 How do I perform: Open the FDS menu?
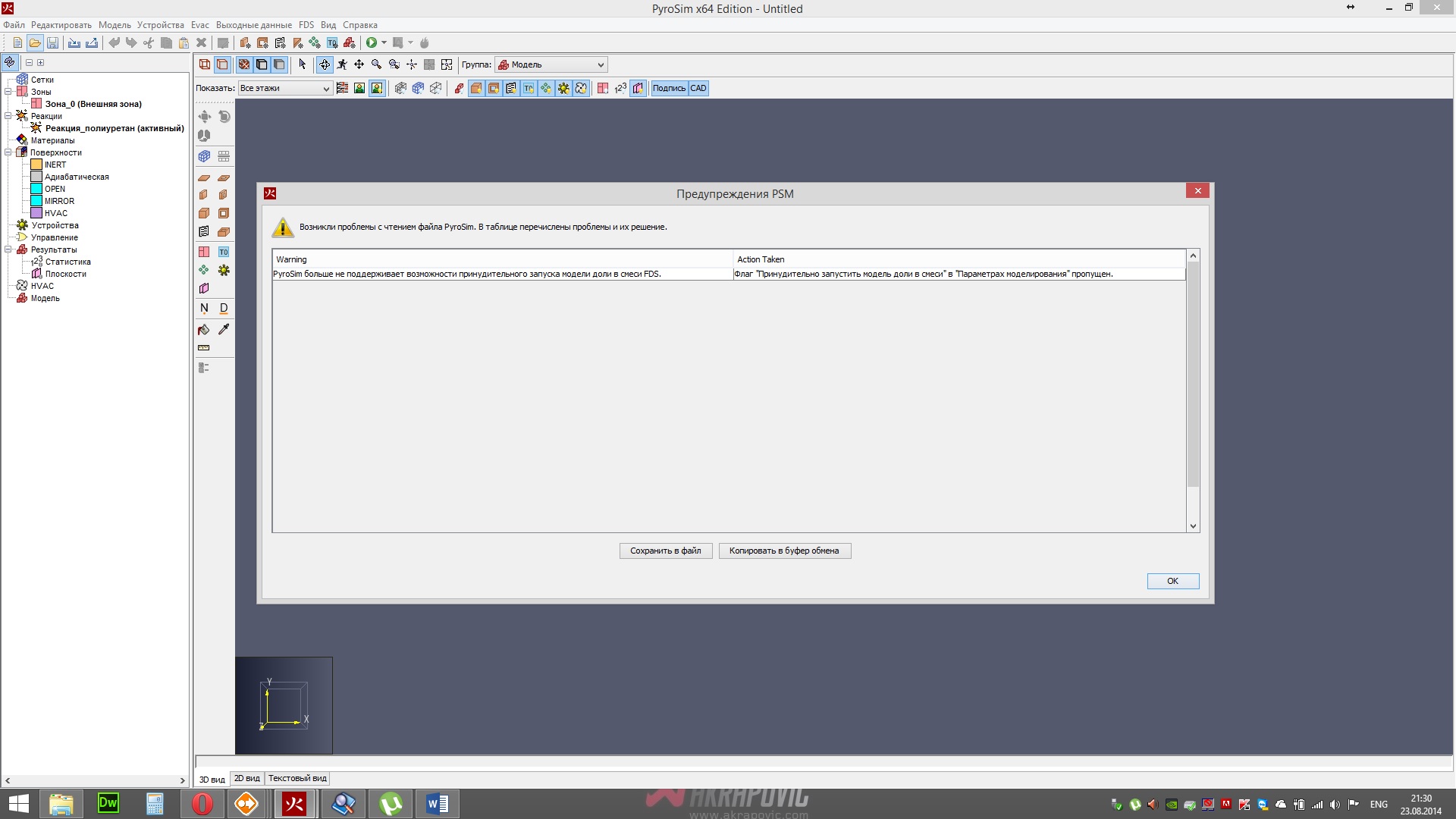306,25
